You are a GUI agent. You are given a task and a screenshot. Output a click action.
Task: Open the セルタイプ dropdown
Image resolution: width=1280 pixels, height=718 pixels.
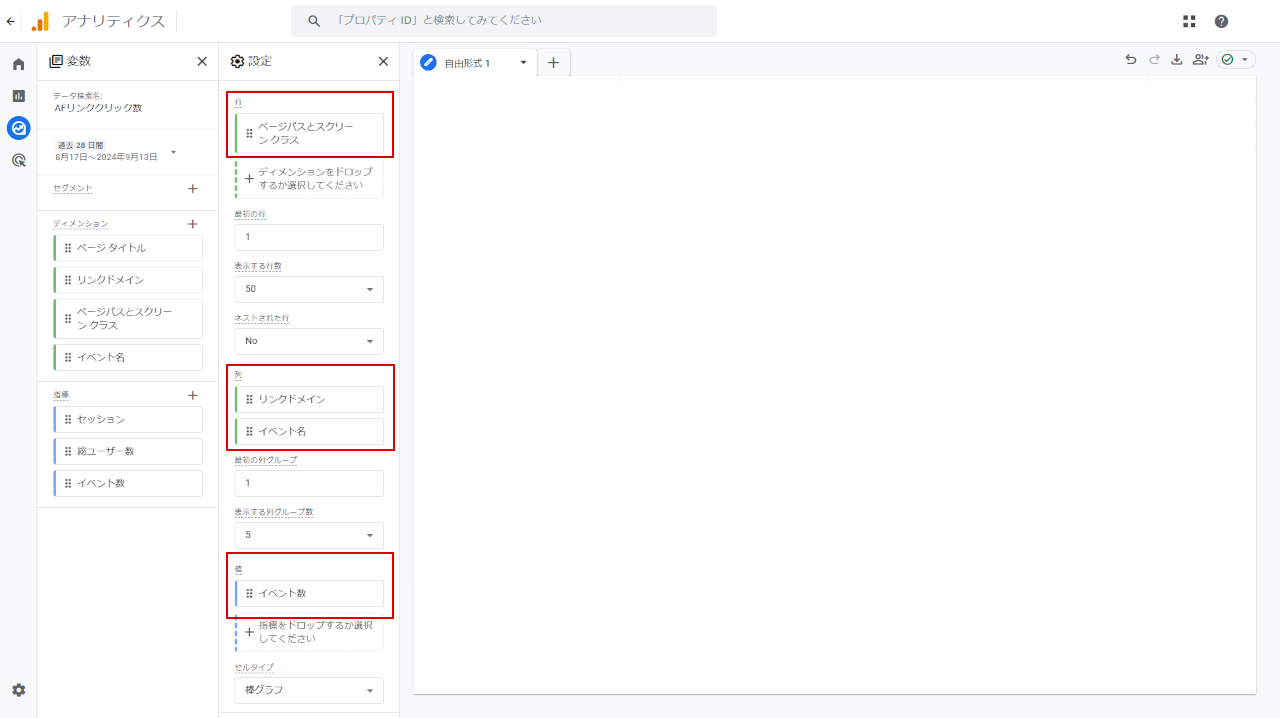(309, 690)
